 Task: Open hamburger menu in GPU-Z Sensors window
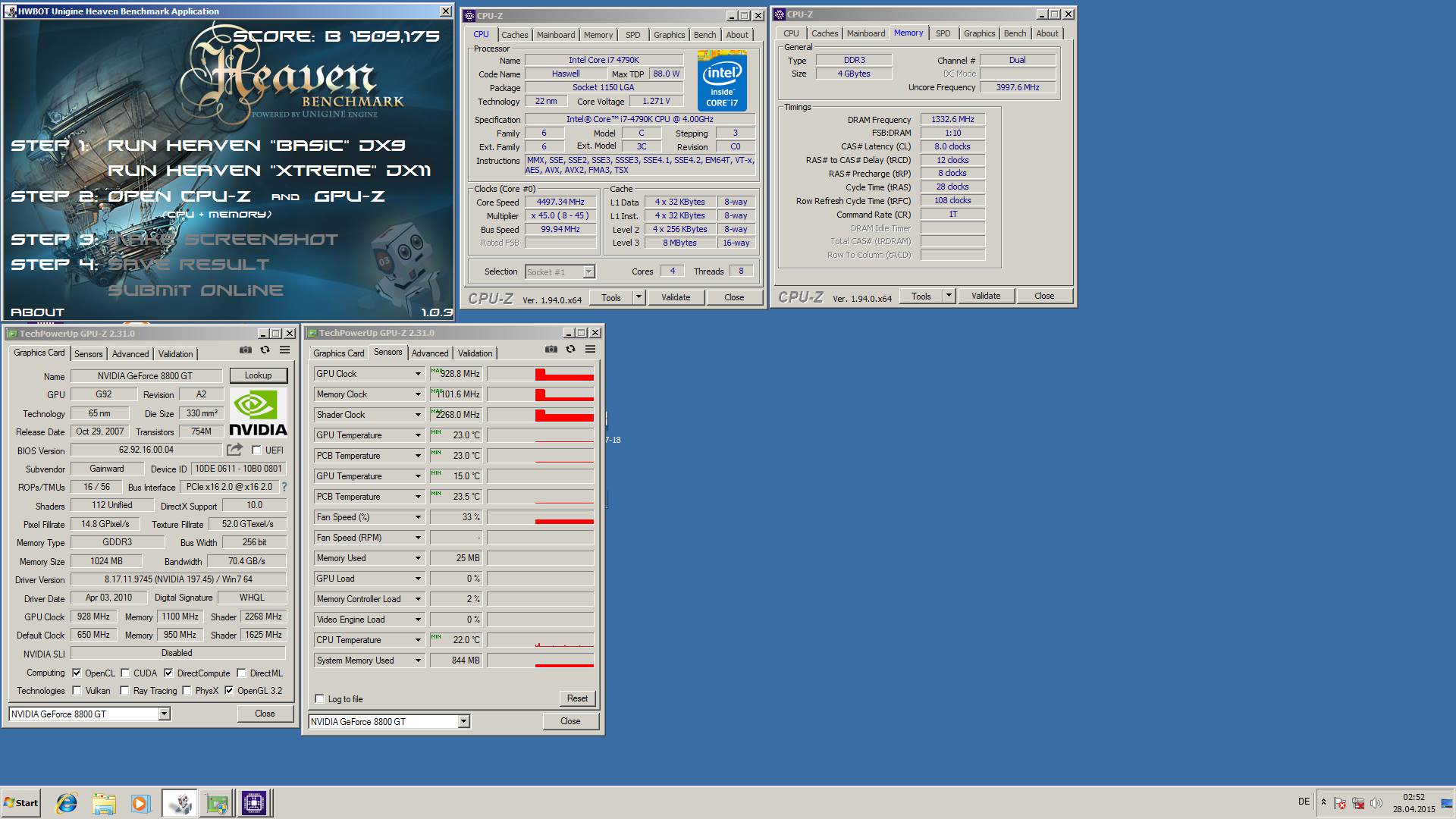[x=590, y=350]
